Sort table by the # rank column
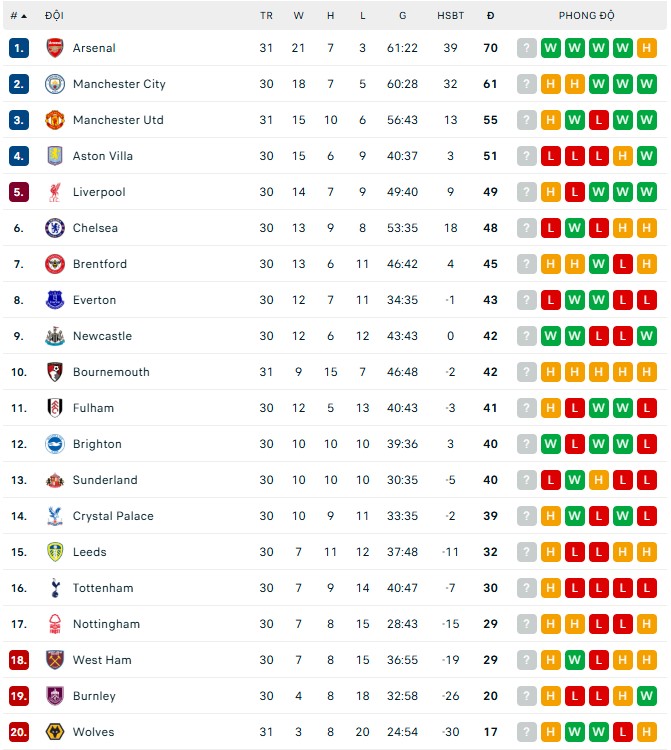 point(18,16)
